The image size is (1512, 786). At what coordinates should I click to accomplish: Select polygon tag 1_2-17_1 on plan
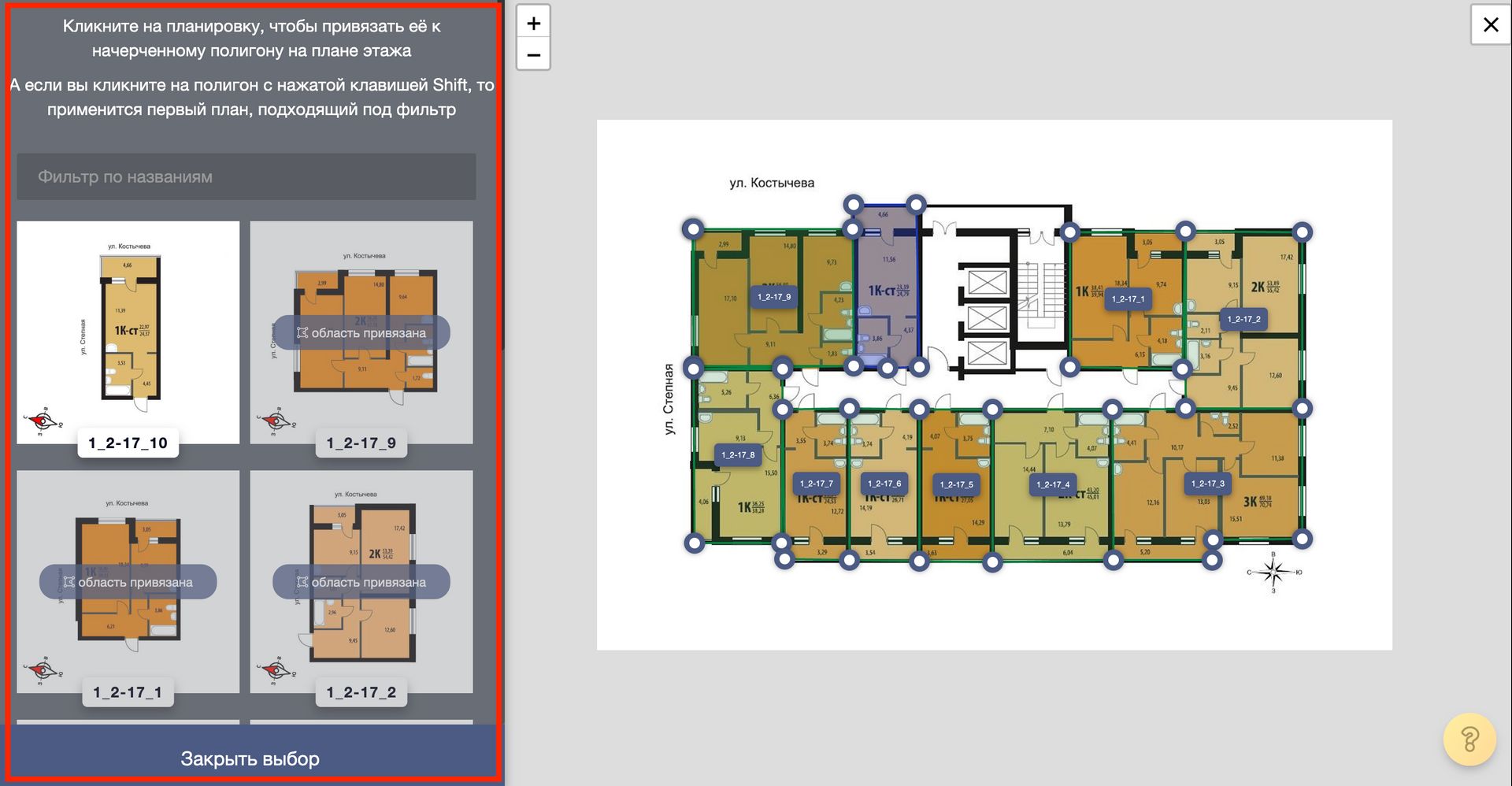point(1128,299)
